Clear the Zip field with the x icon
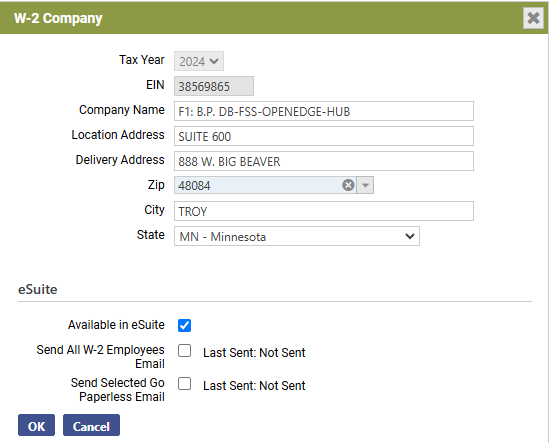Screen dimensions: 549x443 348,185
